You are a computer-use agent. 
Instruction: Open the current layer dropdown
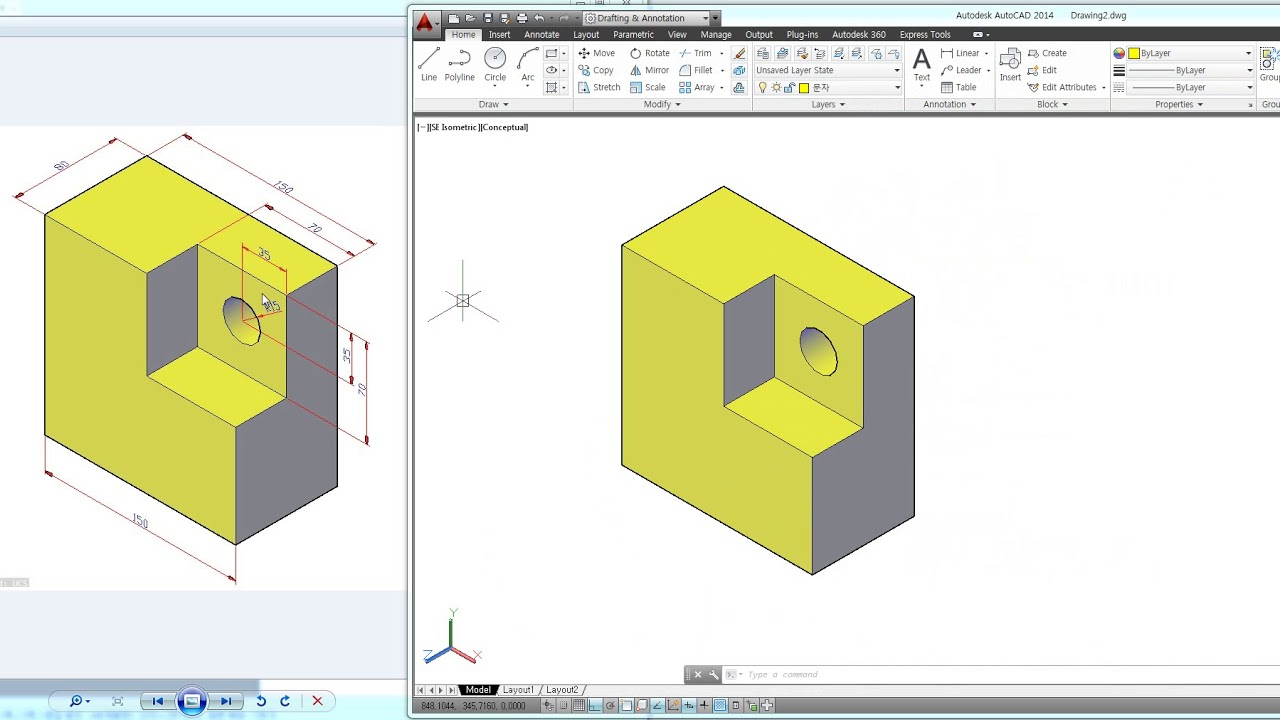pyautogui.click(x=828, y=87)
